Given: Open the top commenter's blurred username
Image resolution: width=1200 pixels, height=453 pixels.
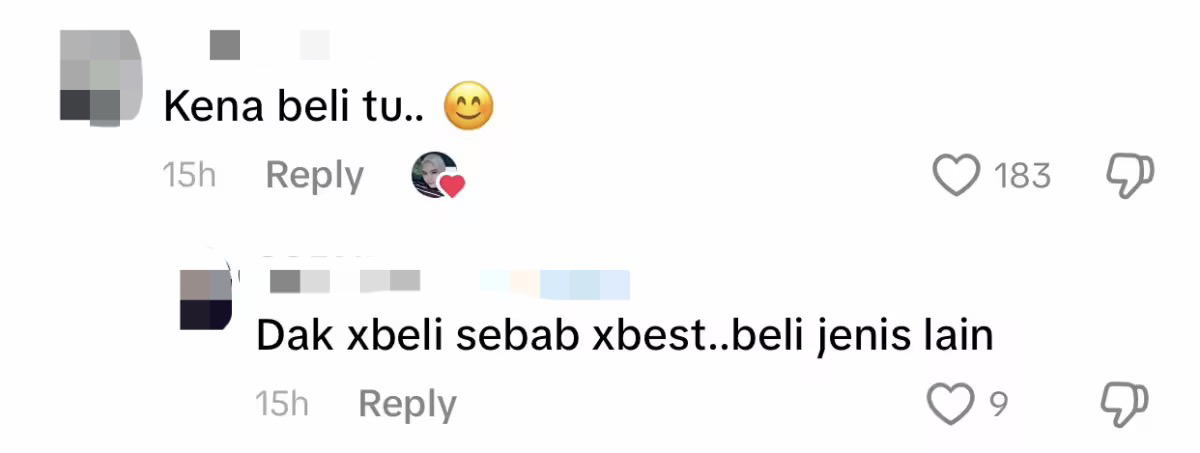Looking at the screenshot, I should (x=268, y=44).
